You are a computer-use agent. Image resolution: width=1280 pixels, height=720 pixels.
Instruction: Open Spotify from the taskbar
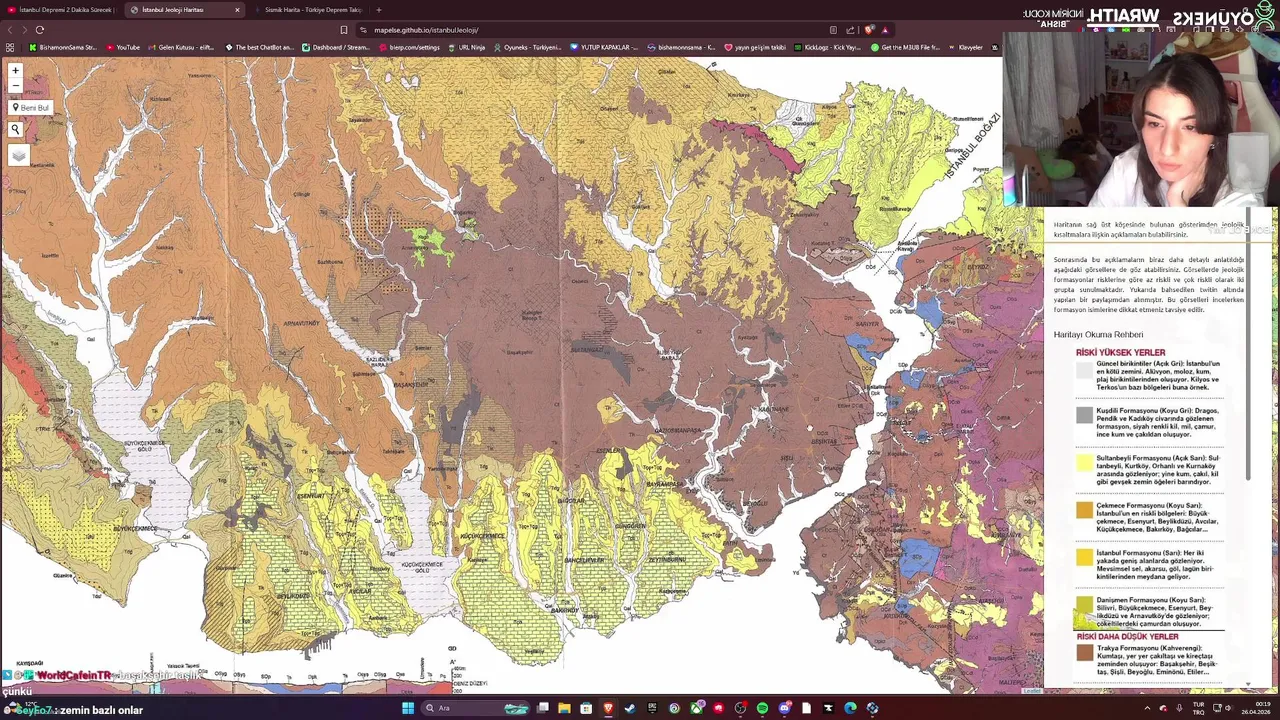click(x=762, y=708)
